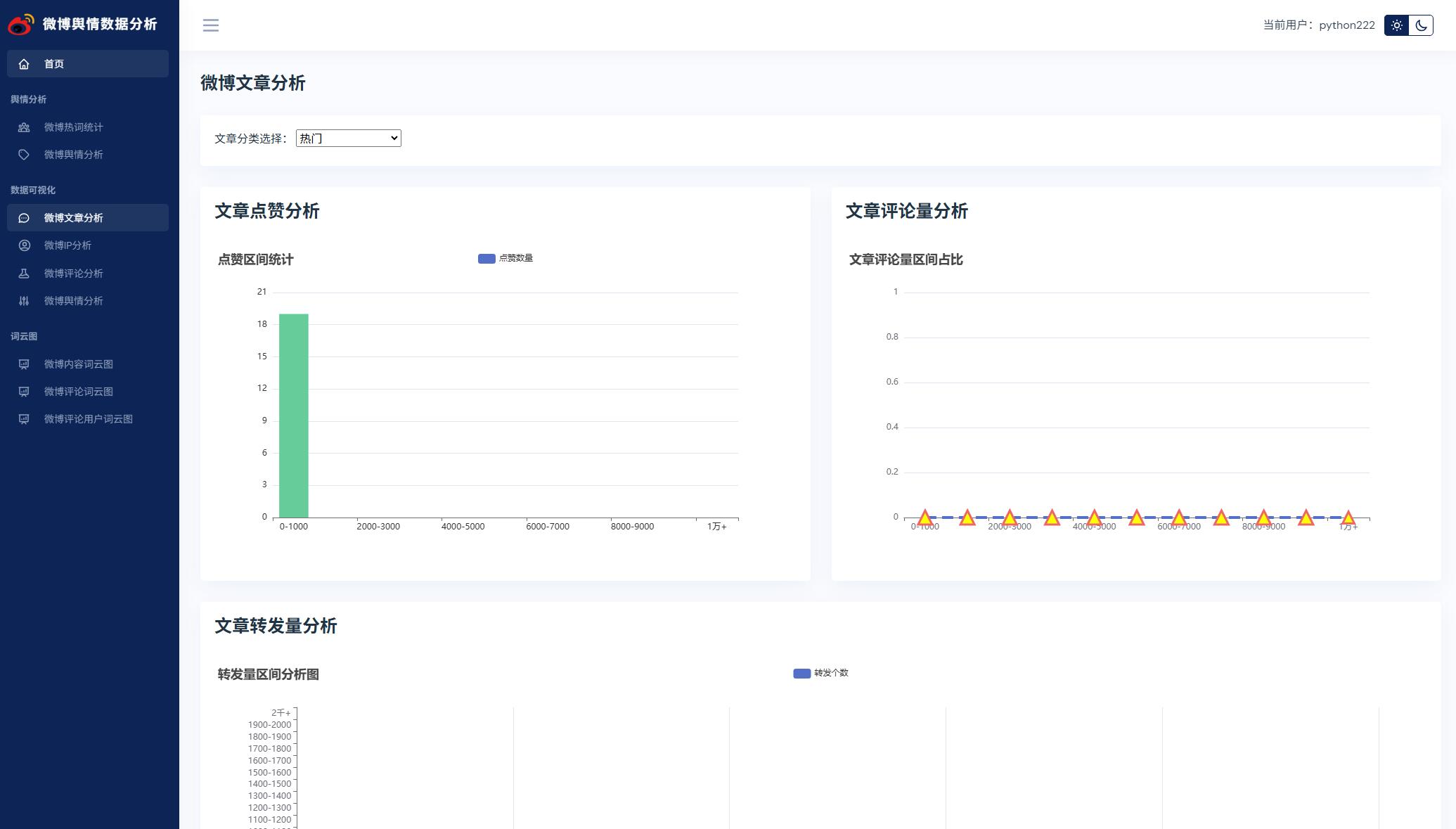Click the flask icon for 微博评论分析
The width and height of the screenshot is (1456, 829).
[x=24, y=274]
